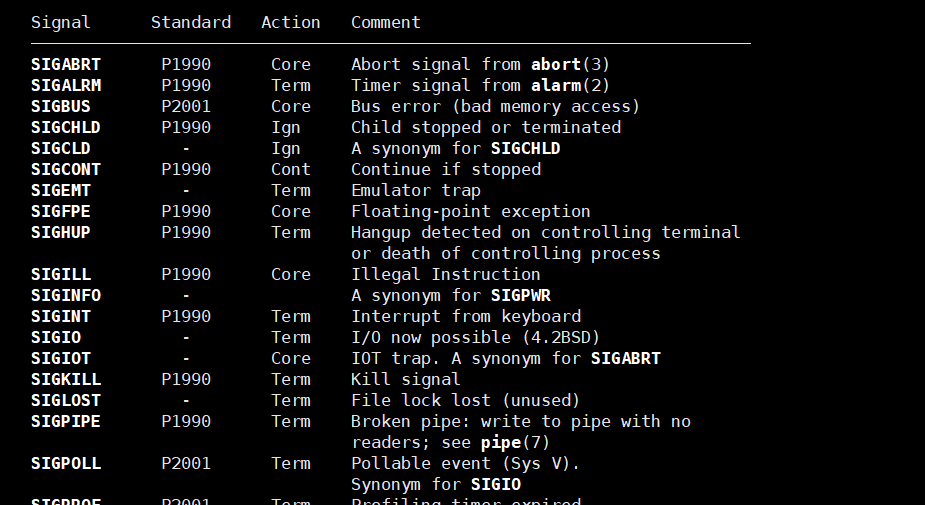Viewport: 925px width, 505px height.
Task: Select the SIGALRM row label
Action: (66, 86)
